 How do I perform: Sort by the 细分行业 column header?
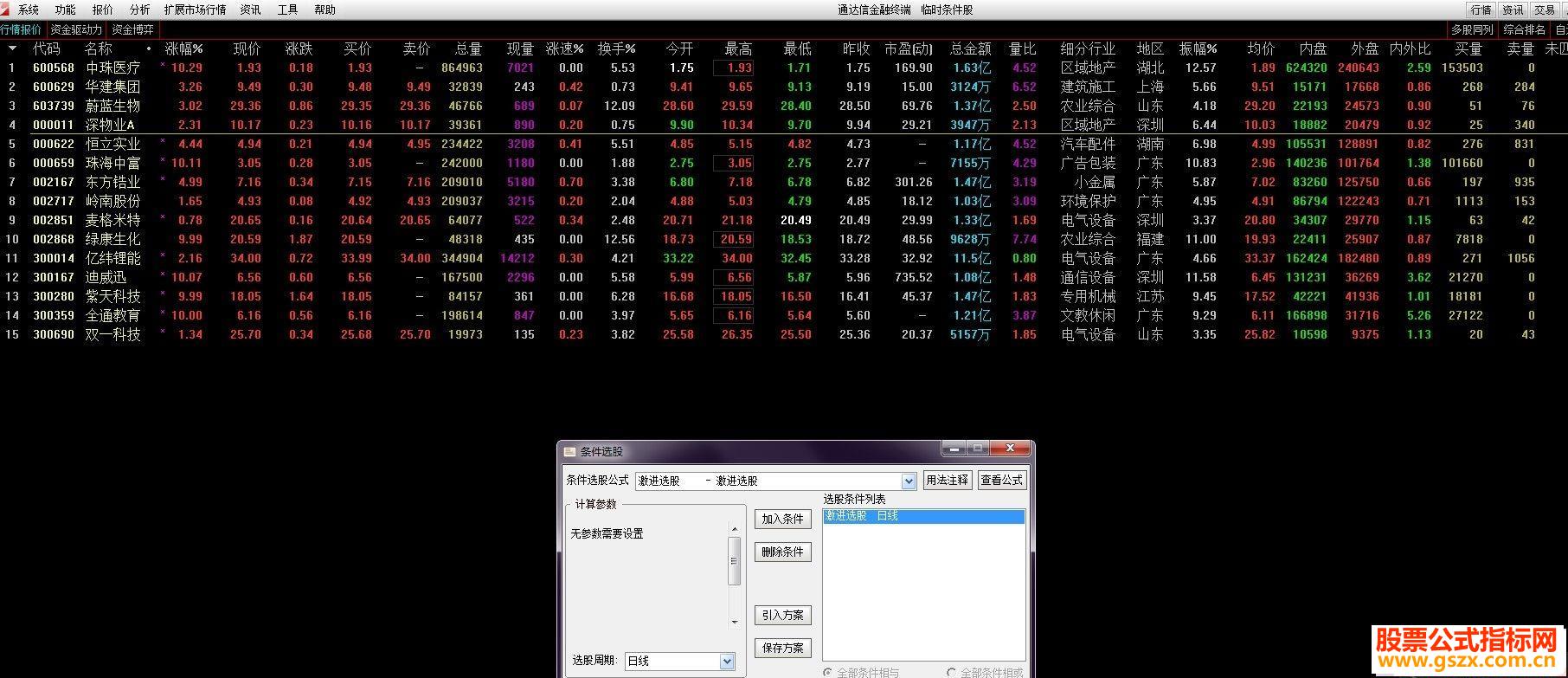(1088, 48)
